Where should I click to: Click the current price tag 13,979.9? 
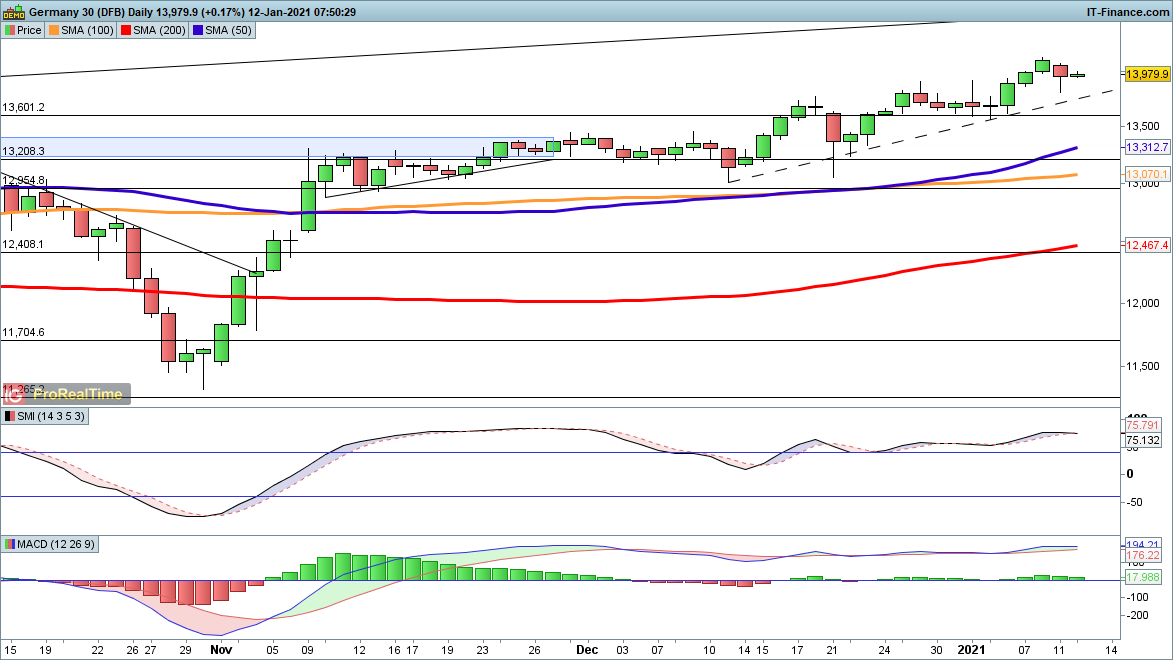coord(1147,75)
